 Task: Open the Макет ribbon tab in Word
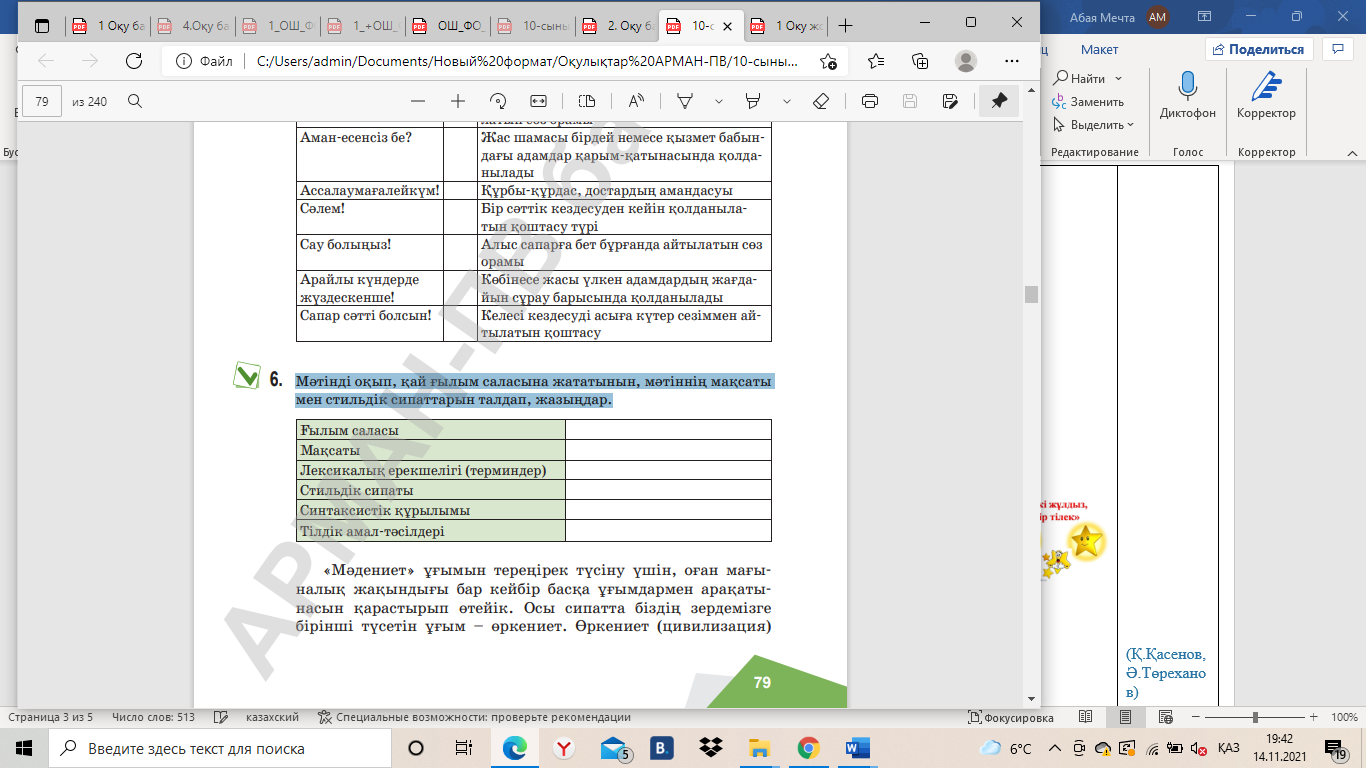[x=1099, y=49]
